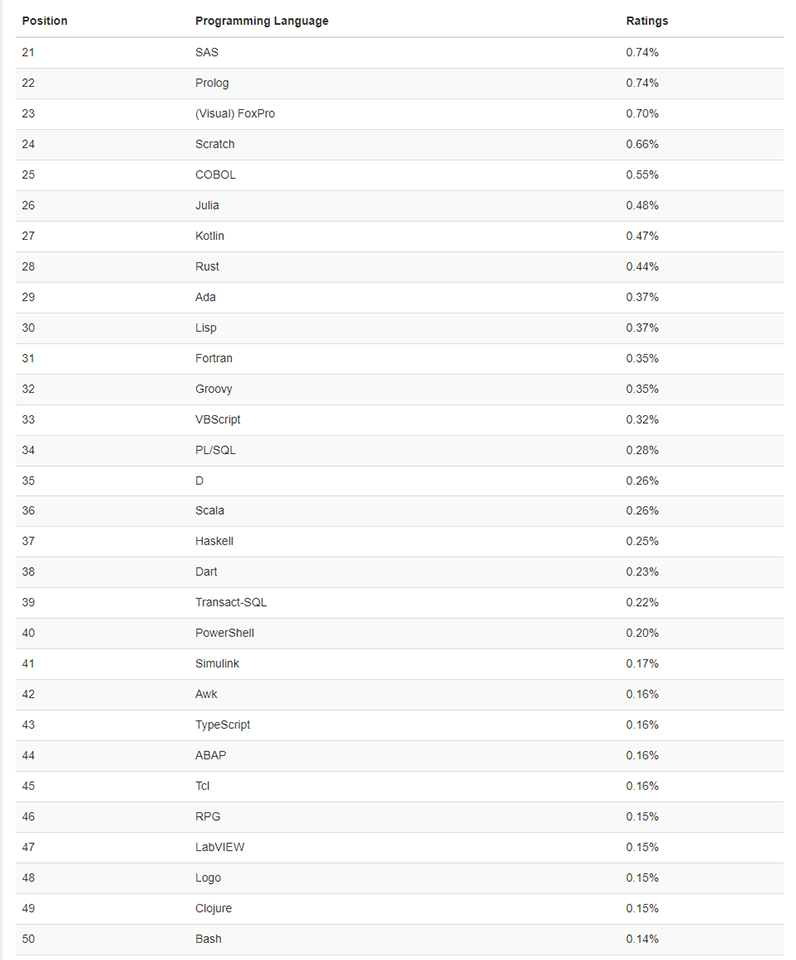Select the Clojure row
Screen dimensions: 796x960
[400, 909]
